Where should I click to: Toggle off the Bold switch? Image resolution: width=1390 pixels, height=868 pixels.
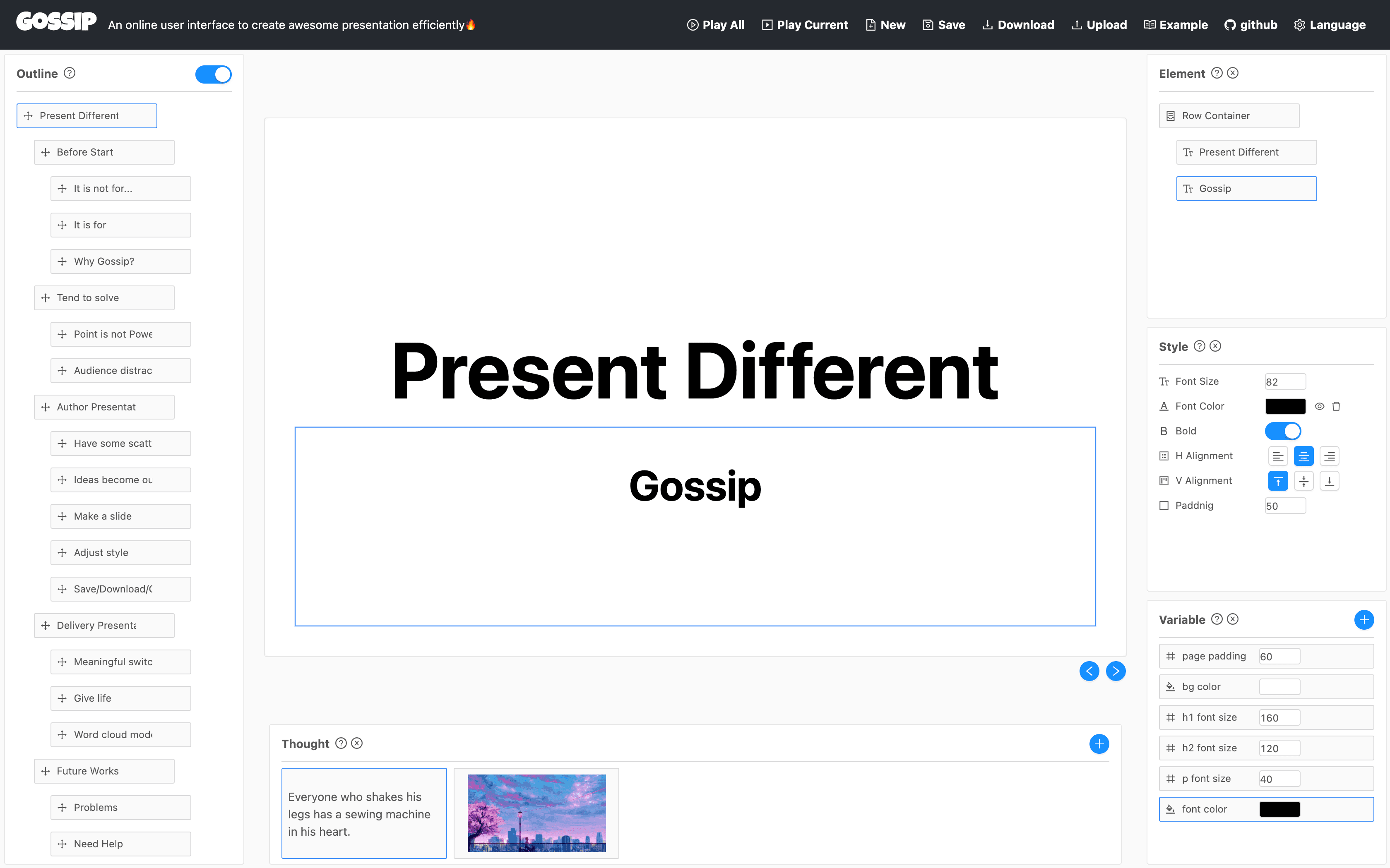pyautogui.click(x=1283, y=431)
